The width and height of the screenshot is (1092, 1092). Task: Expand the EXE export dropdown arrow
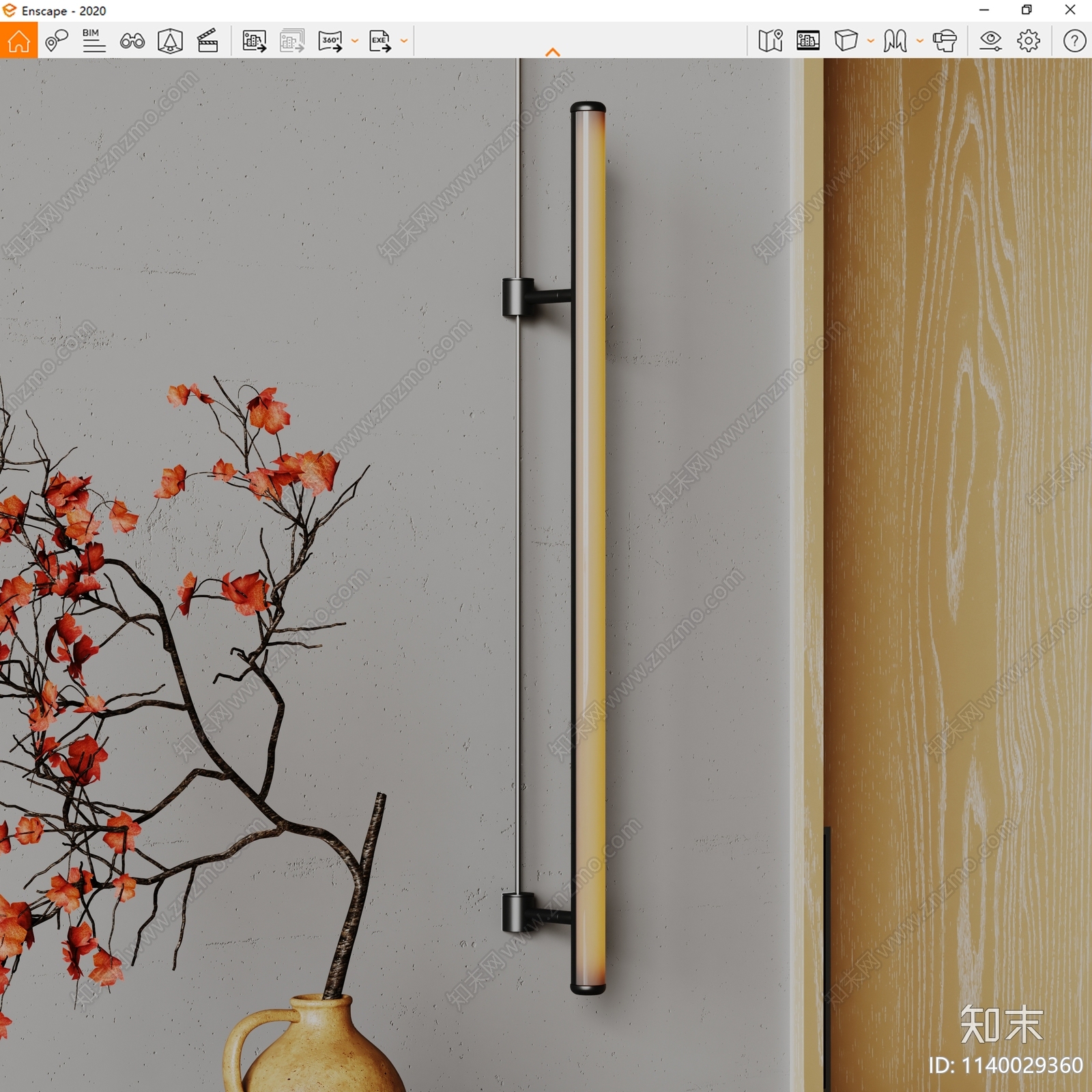click(404, 41)
